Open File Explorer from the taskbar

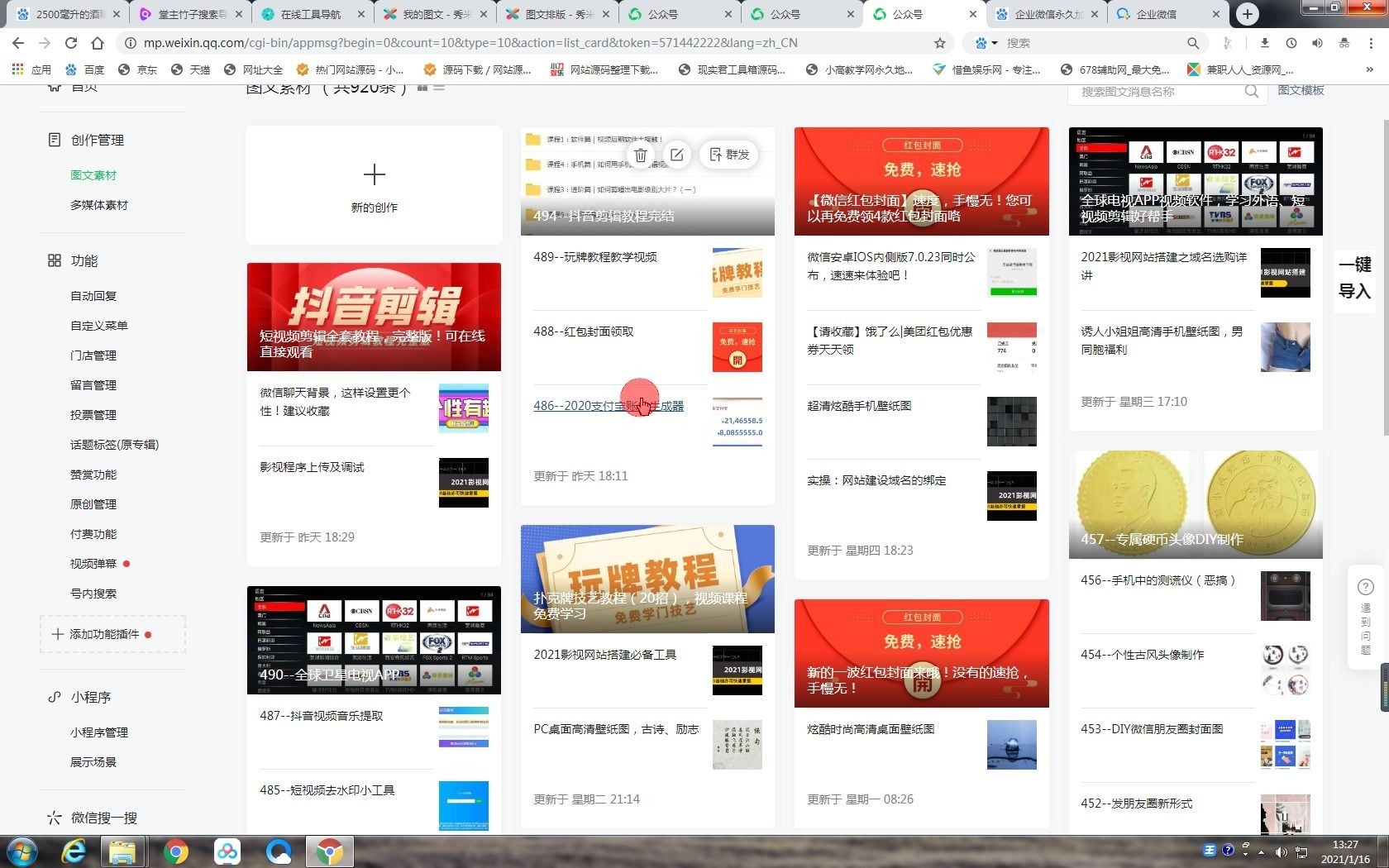[x=123, y=851]
